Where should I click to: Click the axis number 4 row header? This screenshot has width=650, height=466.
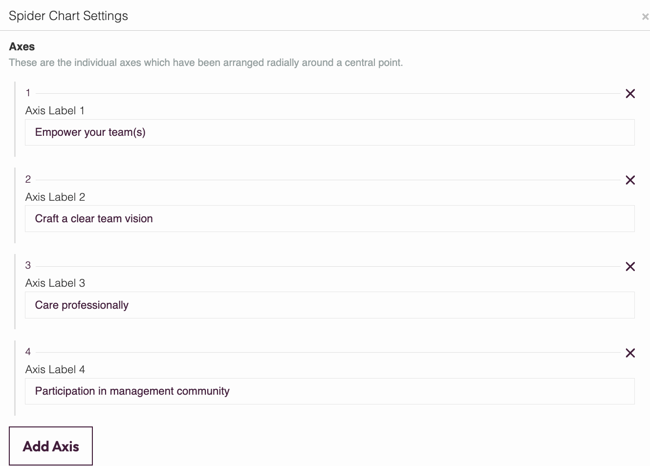(x=28, y=352)
